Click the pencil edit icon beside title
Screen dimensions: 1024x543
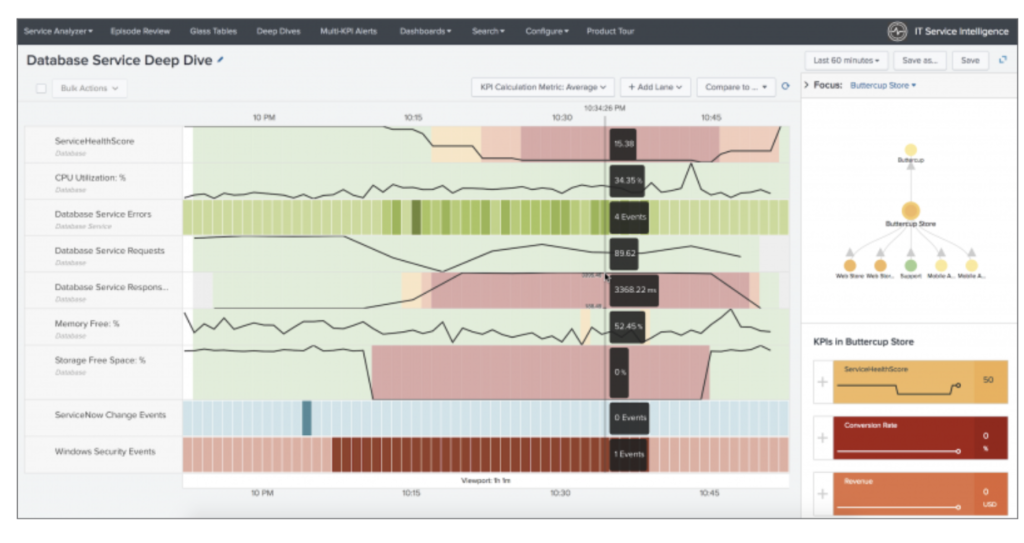221,59
